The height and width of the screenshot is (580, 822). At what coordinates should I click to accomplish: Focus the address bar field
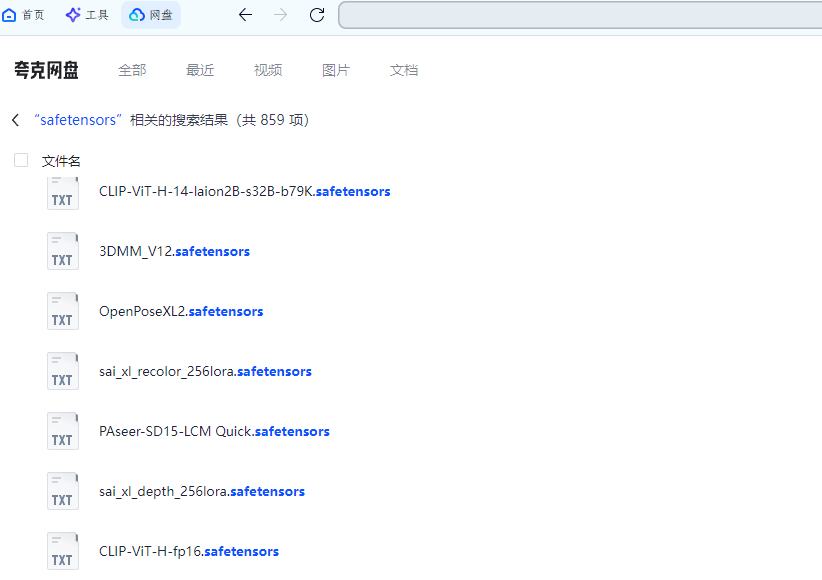pos(580,15)
